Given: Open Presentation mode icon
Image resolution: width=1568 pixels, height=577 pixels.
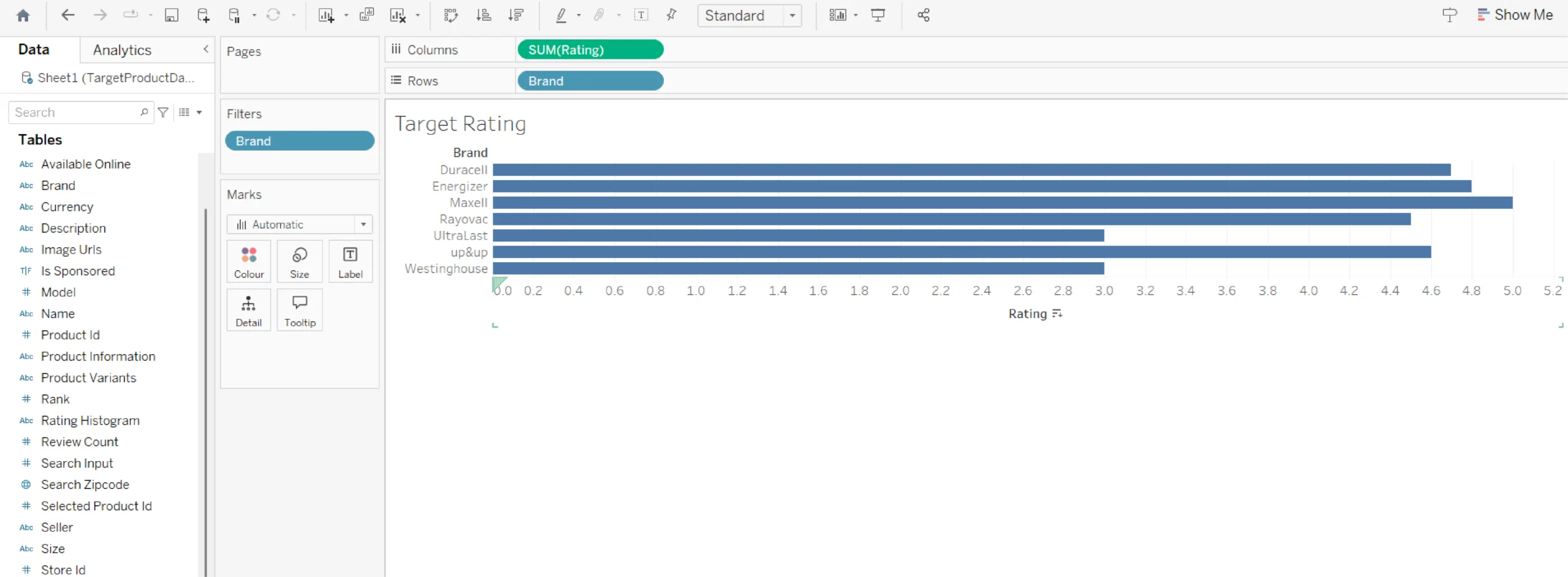Looking at the screenshot, I should 878,15.
